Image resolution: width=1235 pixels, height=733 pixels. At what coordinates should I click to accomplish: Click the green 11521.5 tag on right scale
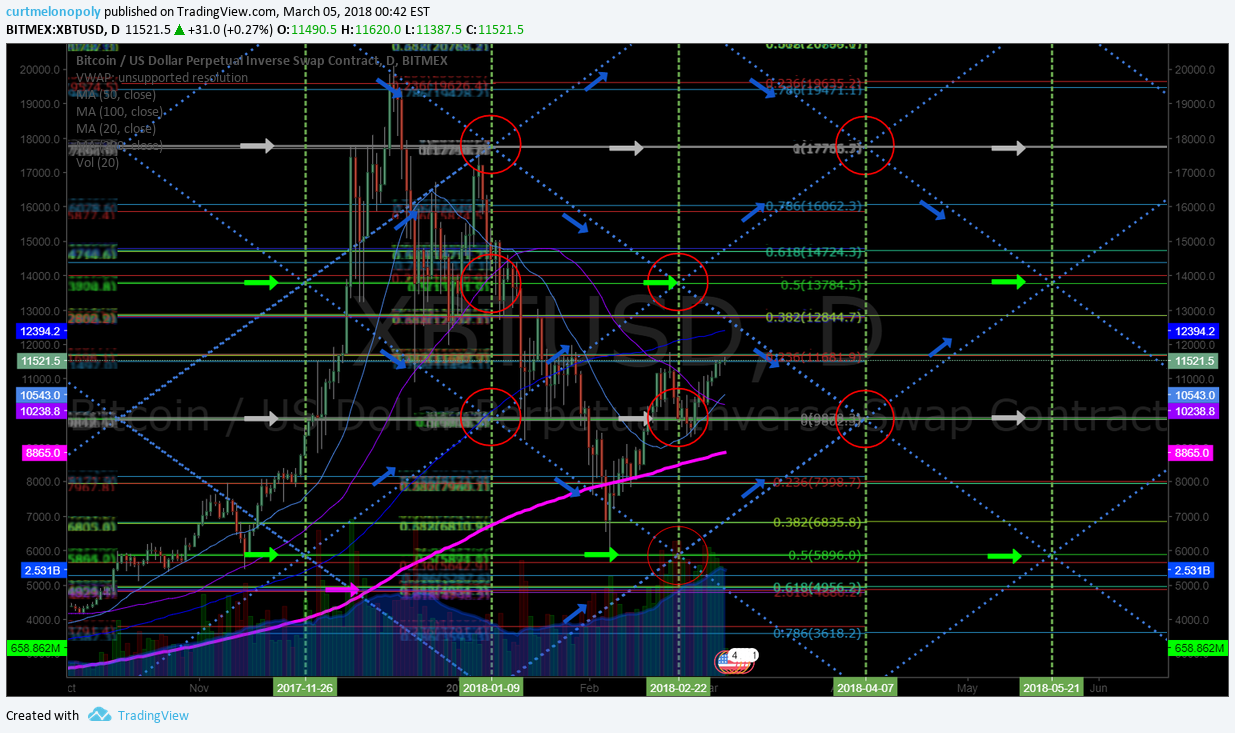[x=1191, y=360]
